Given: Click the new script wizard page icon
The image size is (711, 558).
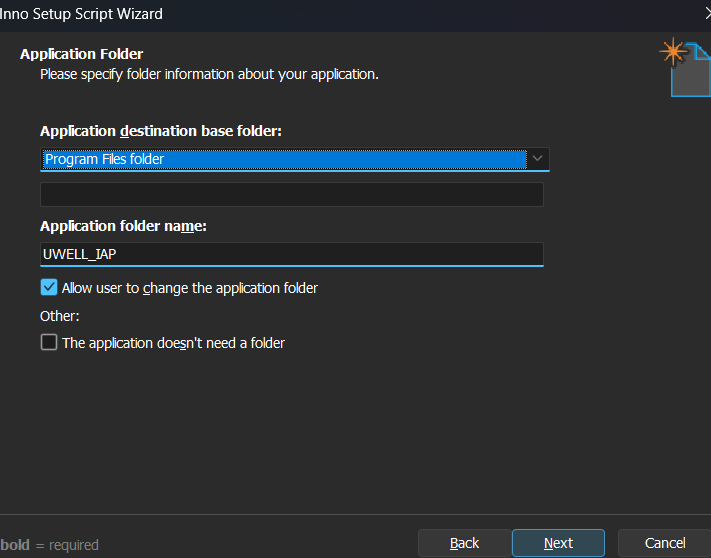Looking at the screenshot, I should (685, 67).
